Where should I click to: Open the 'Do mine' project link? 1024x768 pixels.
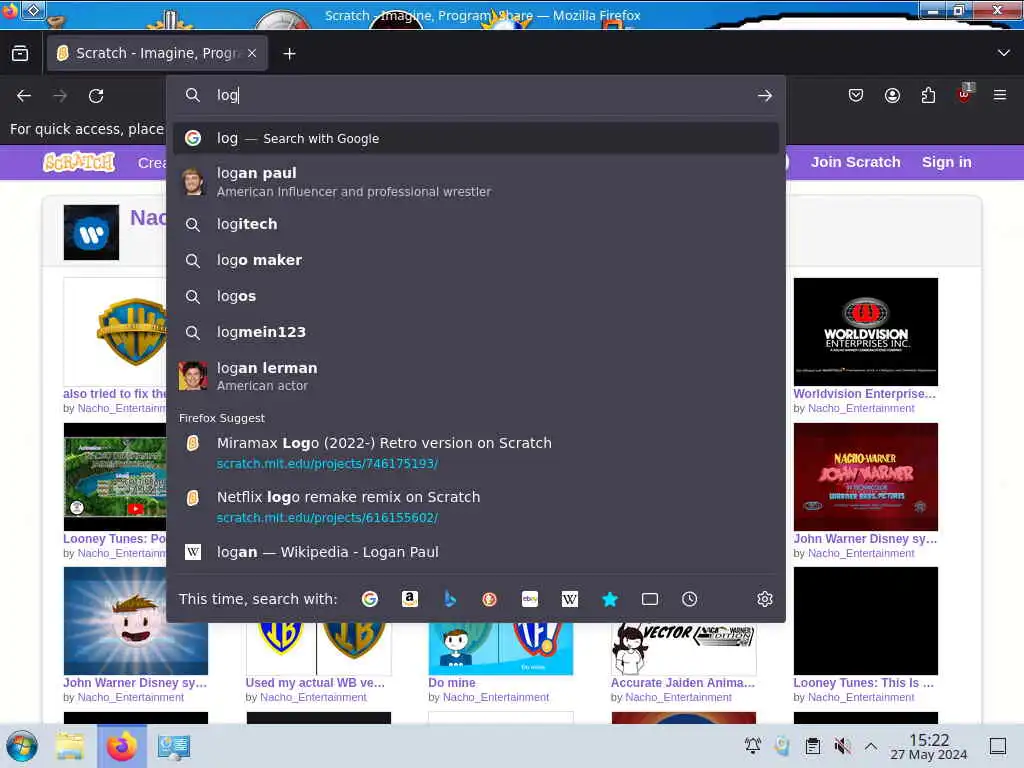click(x=452, y=682)
